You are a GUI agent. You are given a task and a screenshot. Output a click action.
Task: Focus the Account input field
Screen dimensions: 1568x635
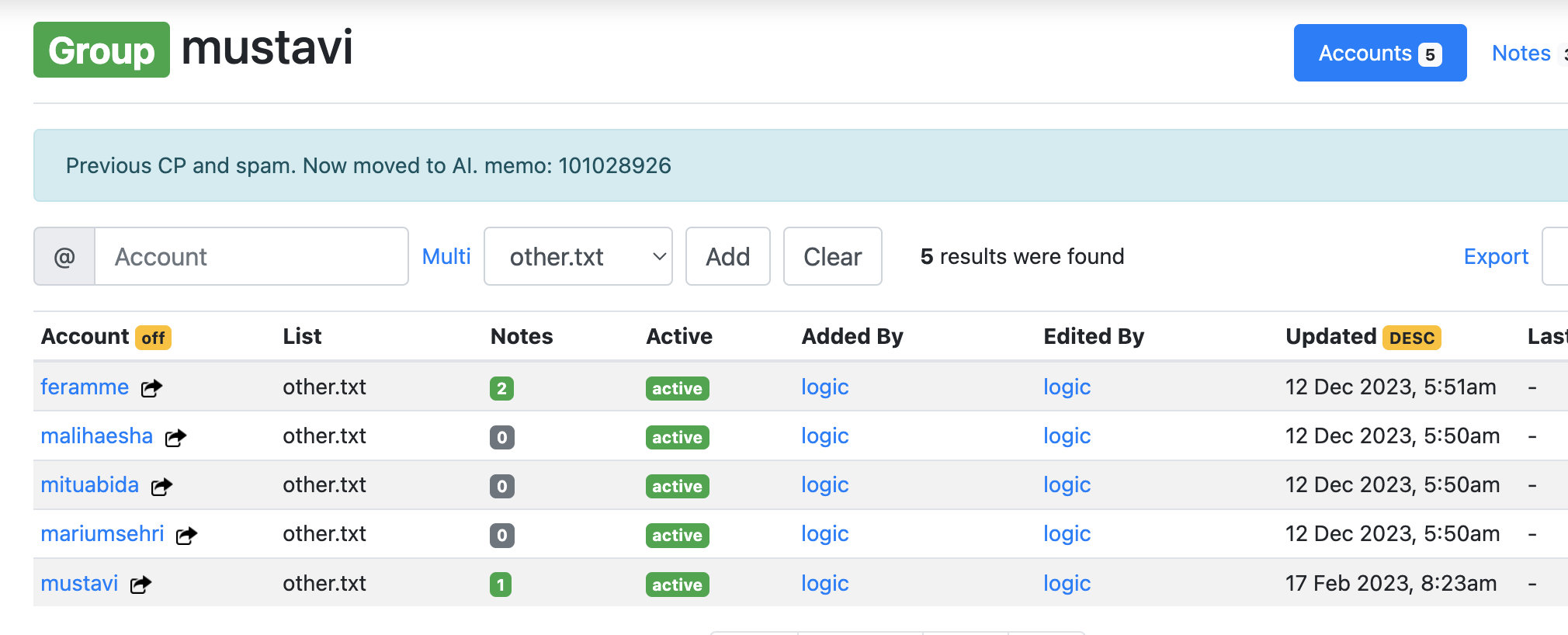click(252, 256)
